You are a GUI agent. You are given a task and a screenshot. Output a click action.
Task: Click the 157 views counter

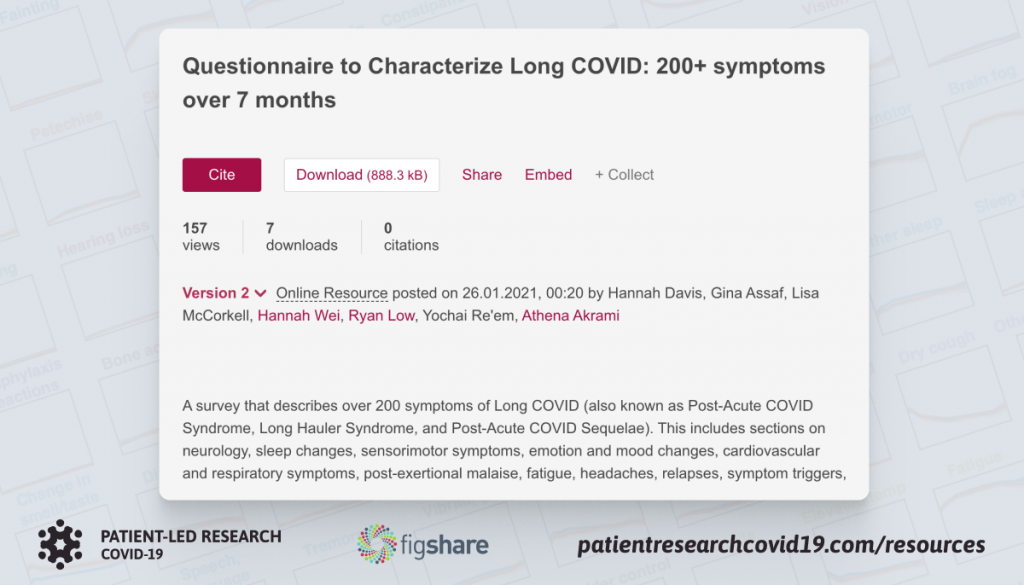pyautogui.click(x=201, y=236)
